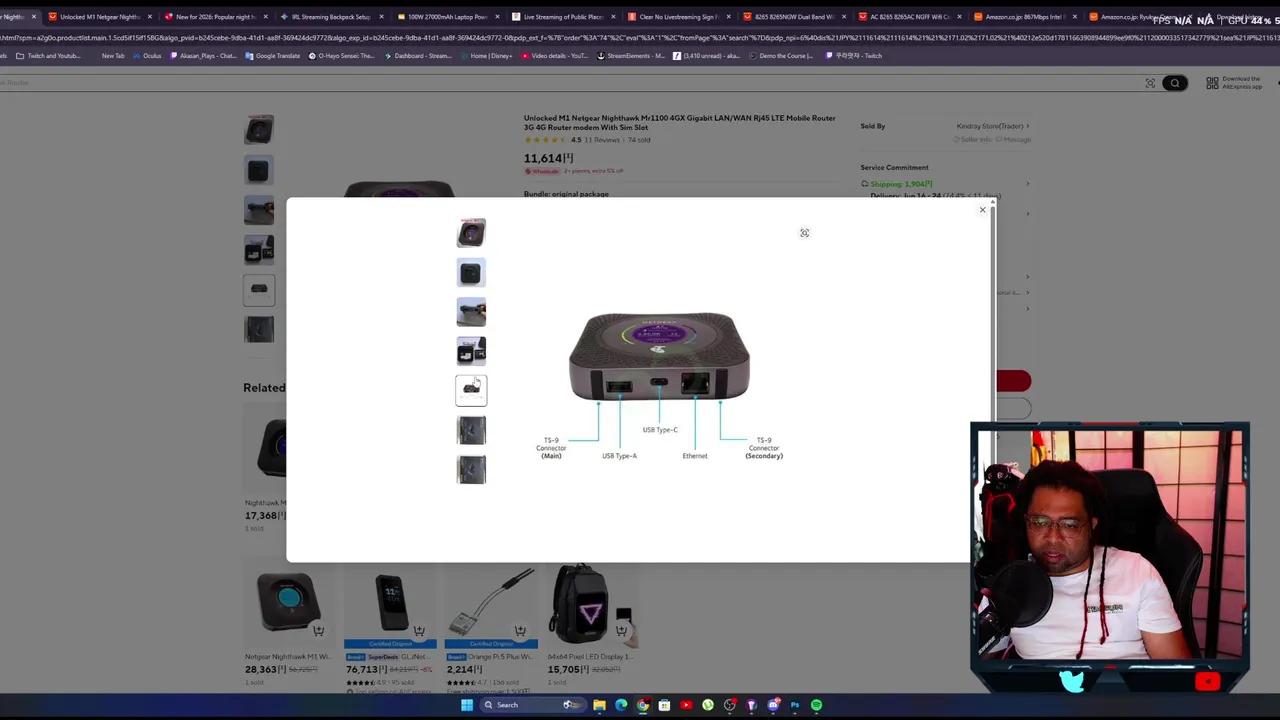Close the 100W 27000mAh Laptop Power tab
Image resolution: width=1280 pixels, height=720 pixels.
[x=497, y=17]
